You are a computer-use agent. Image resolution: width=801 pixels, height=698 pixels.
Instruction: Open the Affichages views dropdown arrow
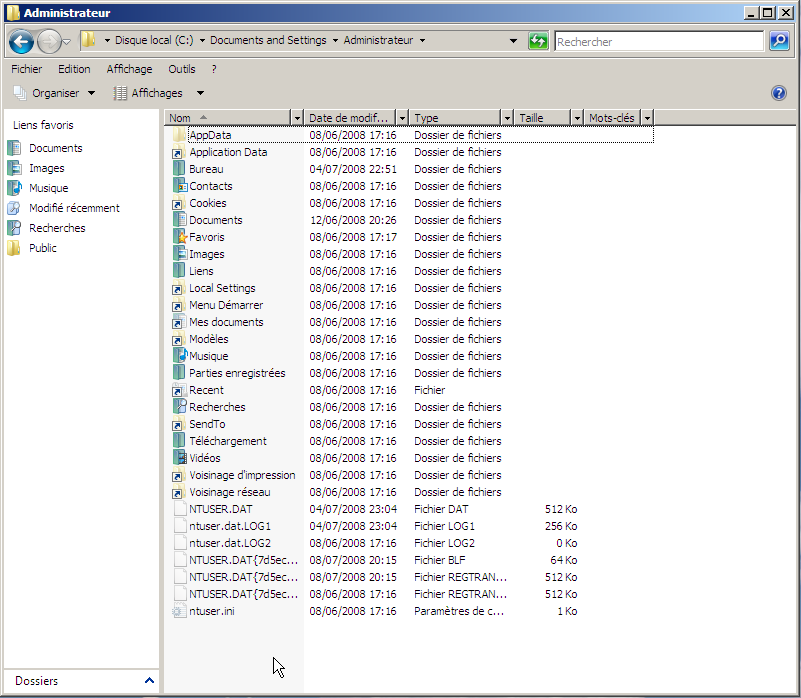(x=200, y=93)
